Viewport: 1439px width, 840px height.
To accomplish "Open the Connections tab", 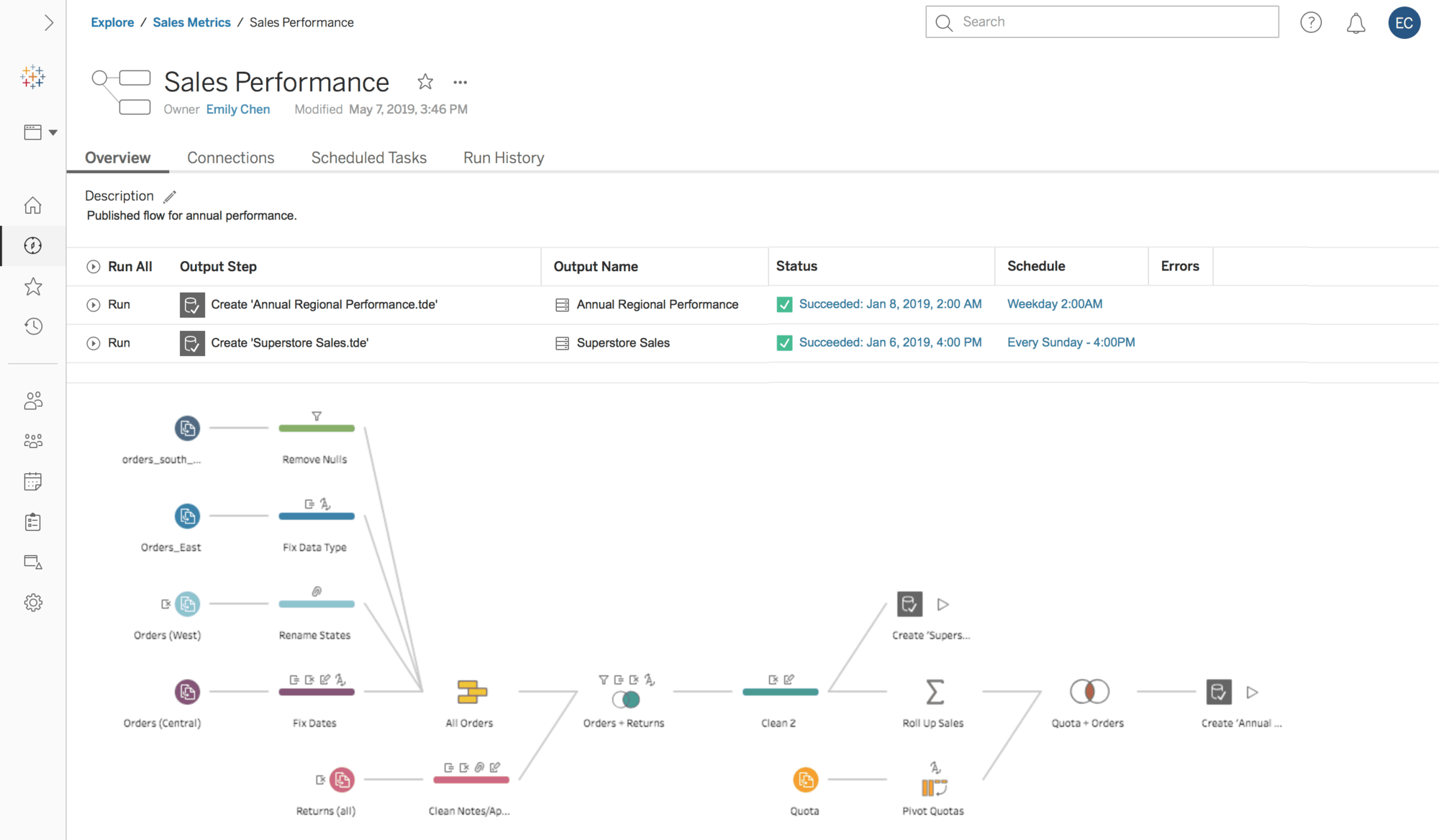I will pos(231,157).
